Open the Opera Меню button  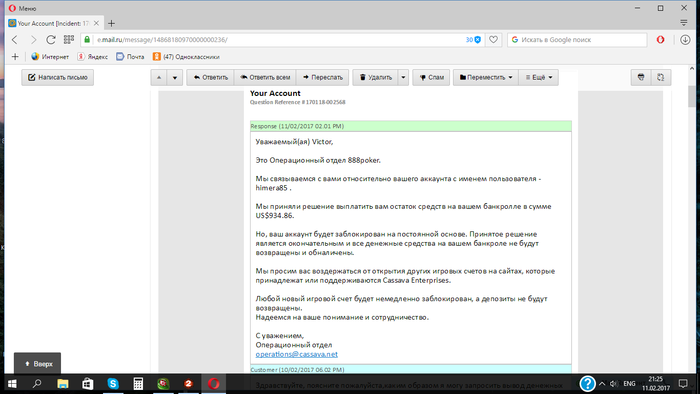(x=22, y=8)
